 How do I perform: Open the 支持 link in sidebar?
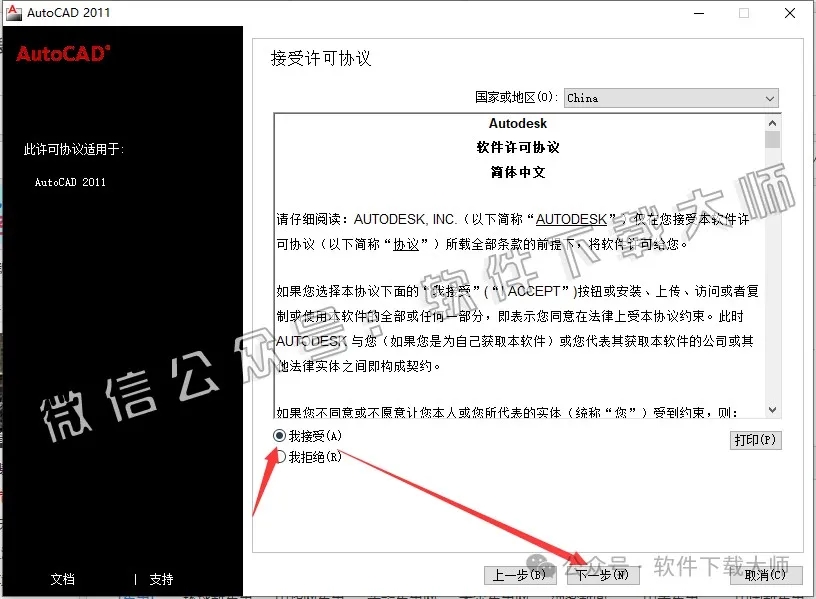pyautogui.click(x=161, y=579)
